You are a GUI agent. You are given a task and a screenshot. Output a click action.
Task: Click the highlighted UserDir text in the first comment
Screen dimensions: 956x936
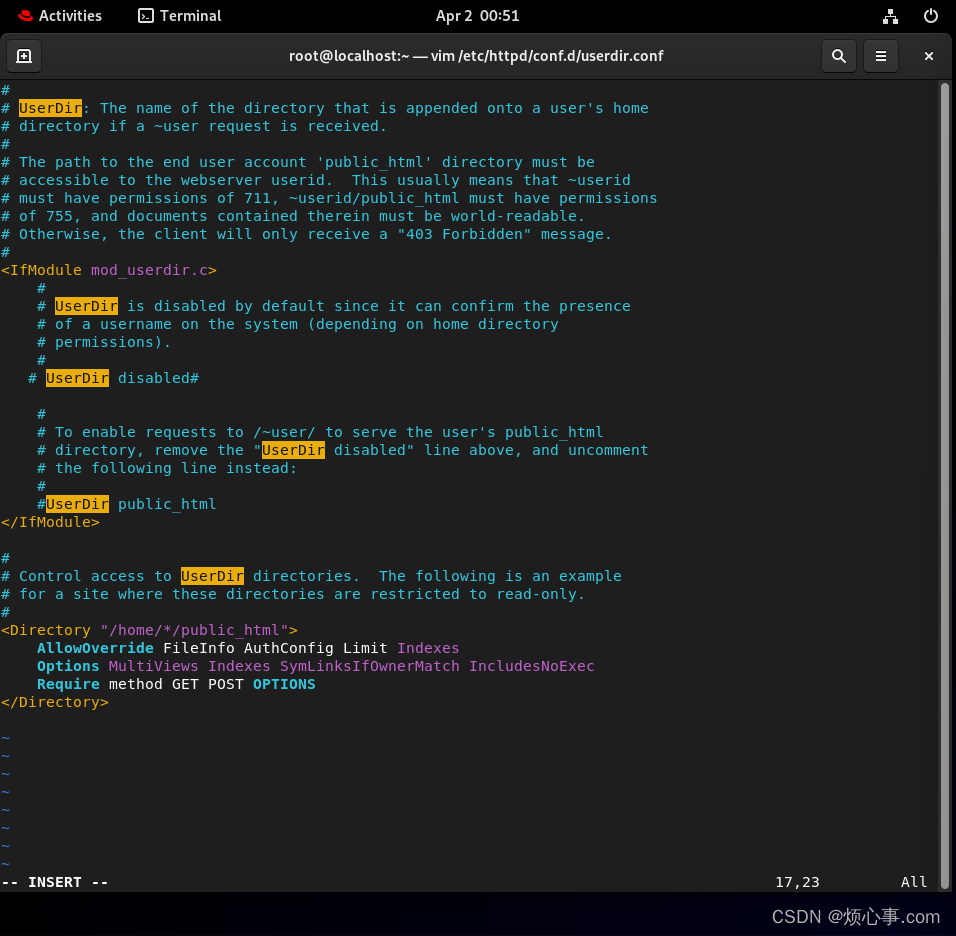click(49, 107)
